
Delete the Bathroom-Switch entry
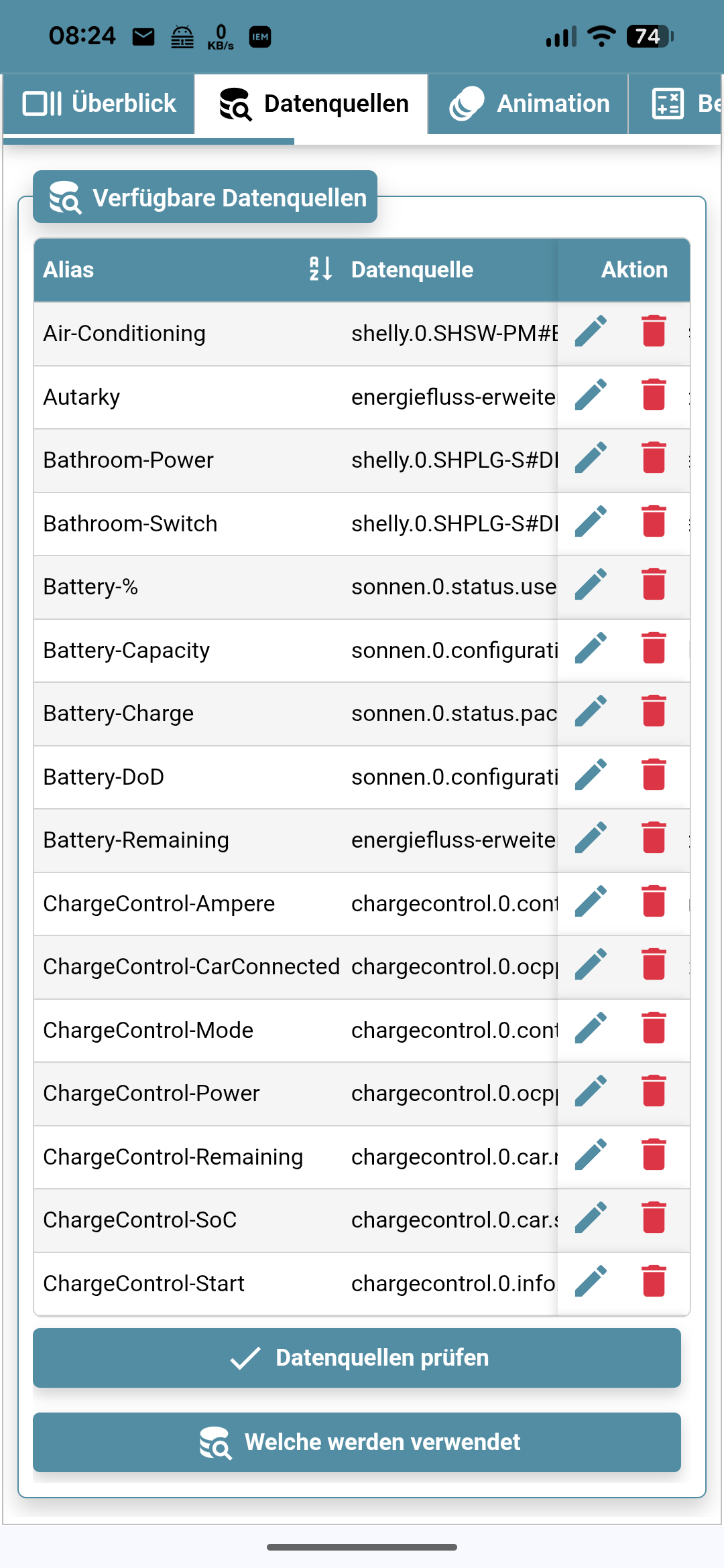click(654, 522)
